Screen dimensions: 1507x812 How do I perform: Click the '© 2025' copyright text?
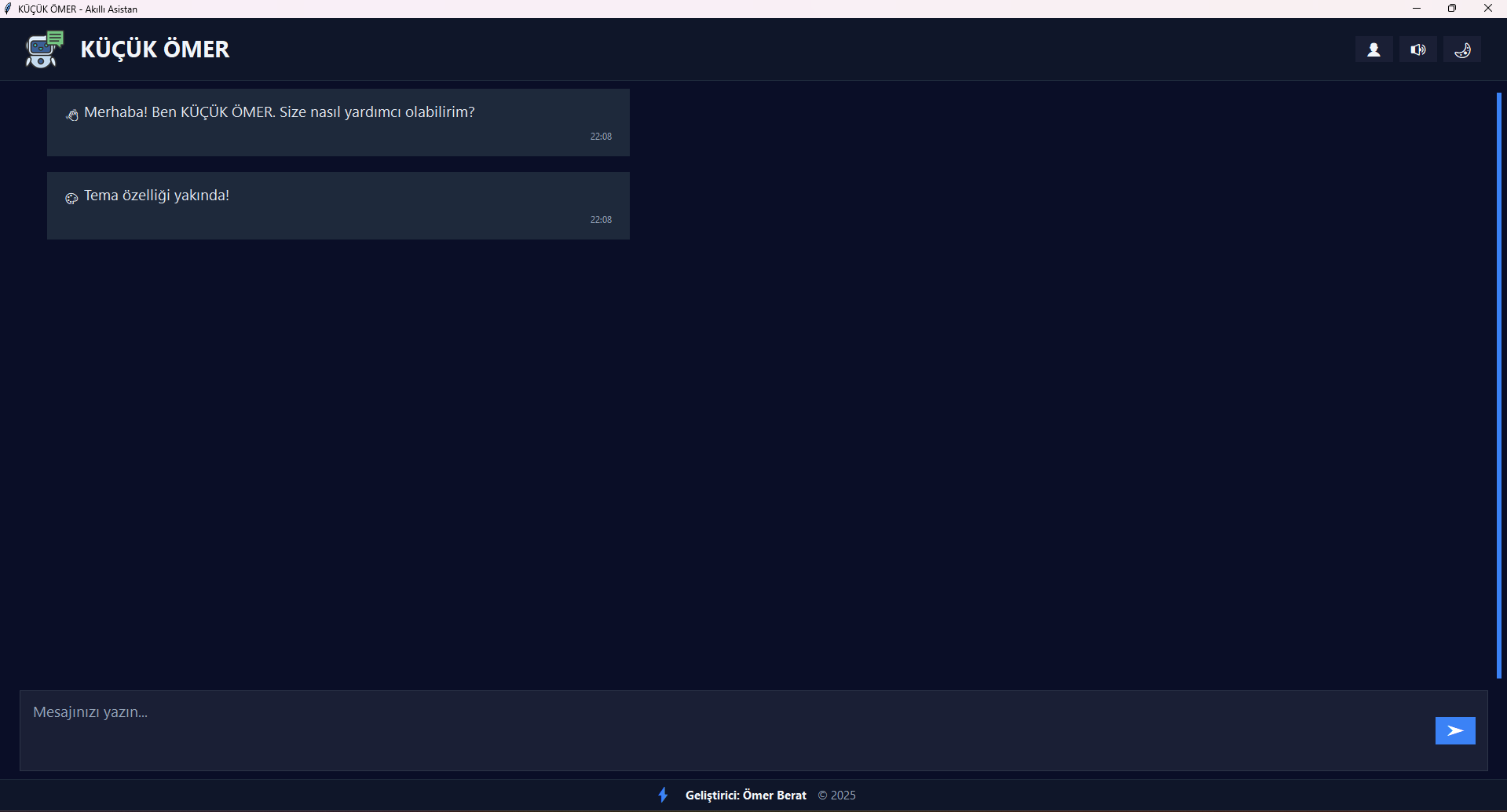[x=836, y=795]
